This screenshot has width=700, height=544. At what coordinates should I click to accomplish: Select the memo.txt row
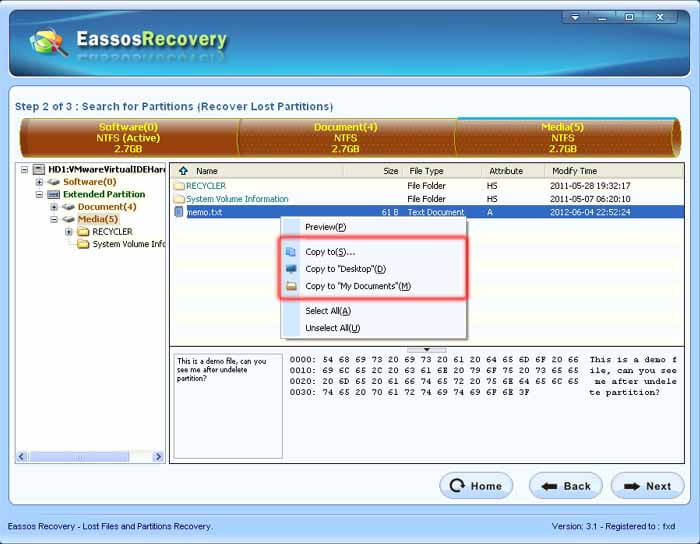[427, 212]
